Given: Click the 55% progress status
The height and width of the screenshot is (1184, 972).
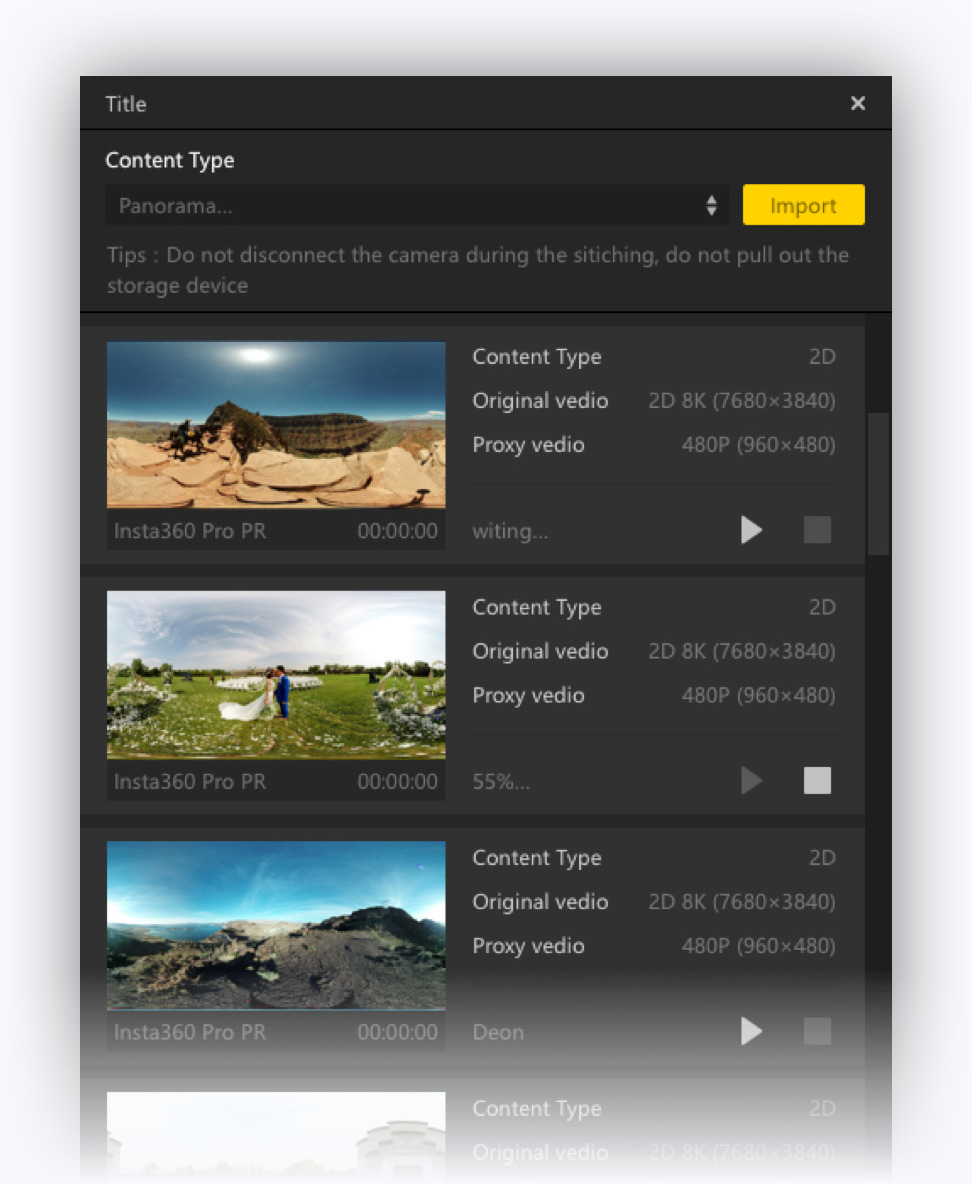Looking at the screenshot, I should [x=501, y=782].
